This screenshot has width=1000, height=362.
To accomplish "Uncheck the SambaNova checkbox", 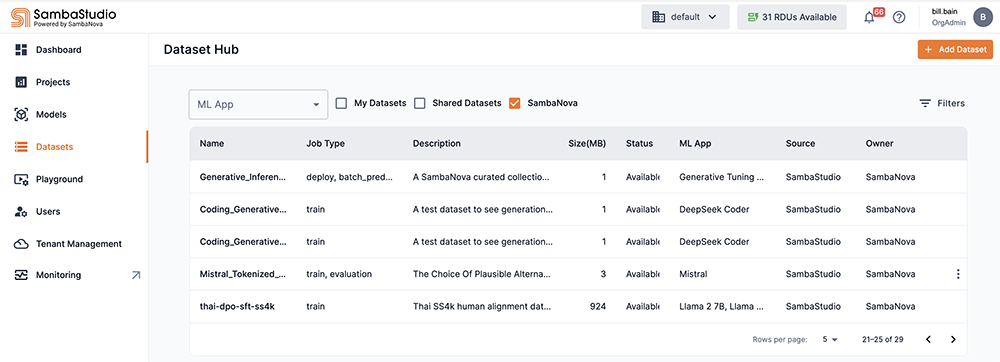I will click(515, 103).
